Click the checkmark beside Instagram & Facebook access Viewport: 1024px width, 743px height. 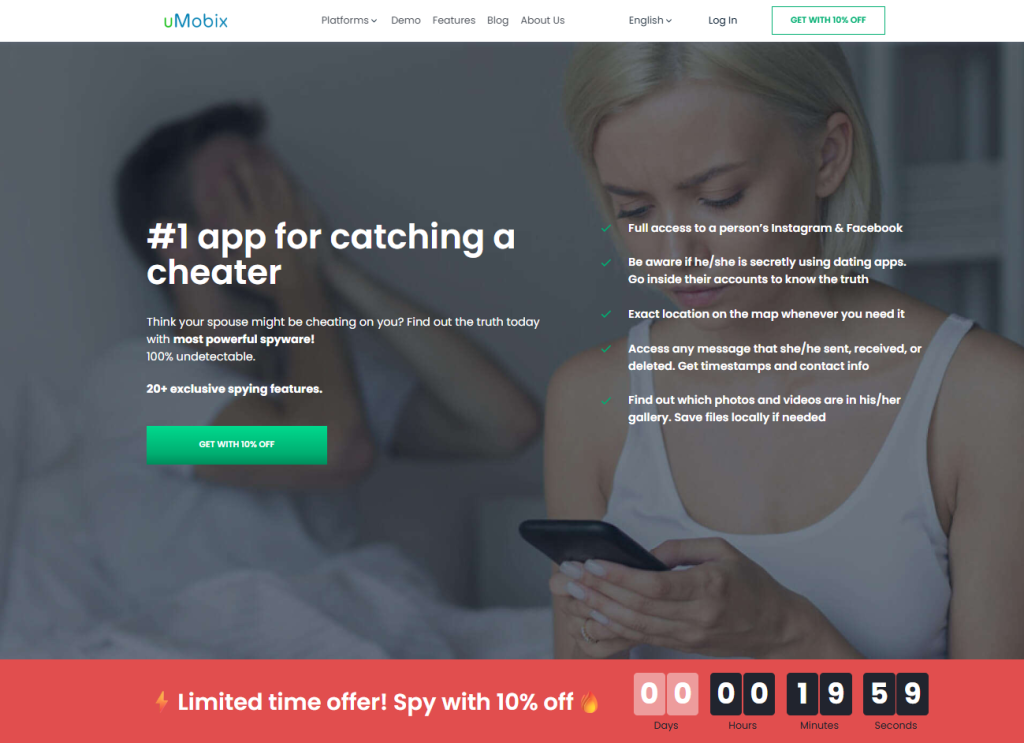(606, 229)
